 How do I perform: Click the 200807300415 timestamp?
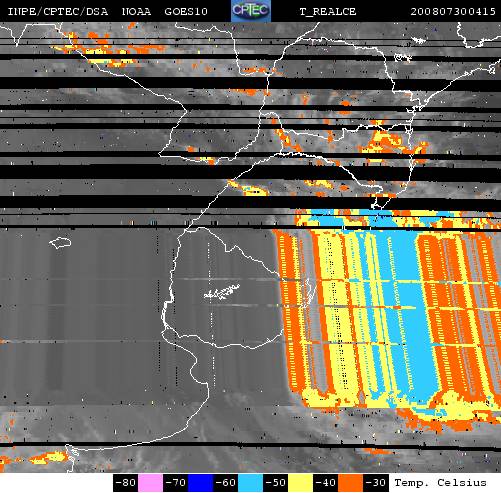coord(453,12)
